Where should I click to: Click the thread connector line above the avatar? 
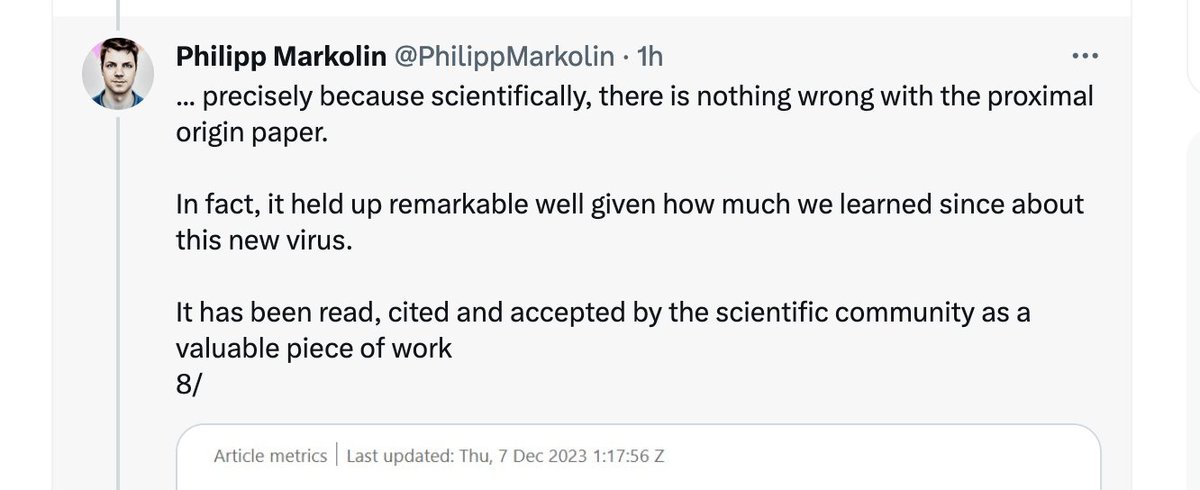pyautogui.click(x=118, y=15)
